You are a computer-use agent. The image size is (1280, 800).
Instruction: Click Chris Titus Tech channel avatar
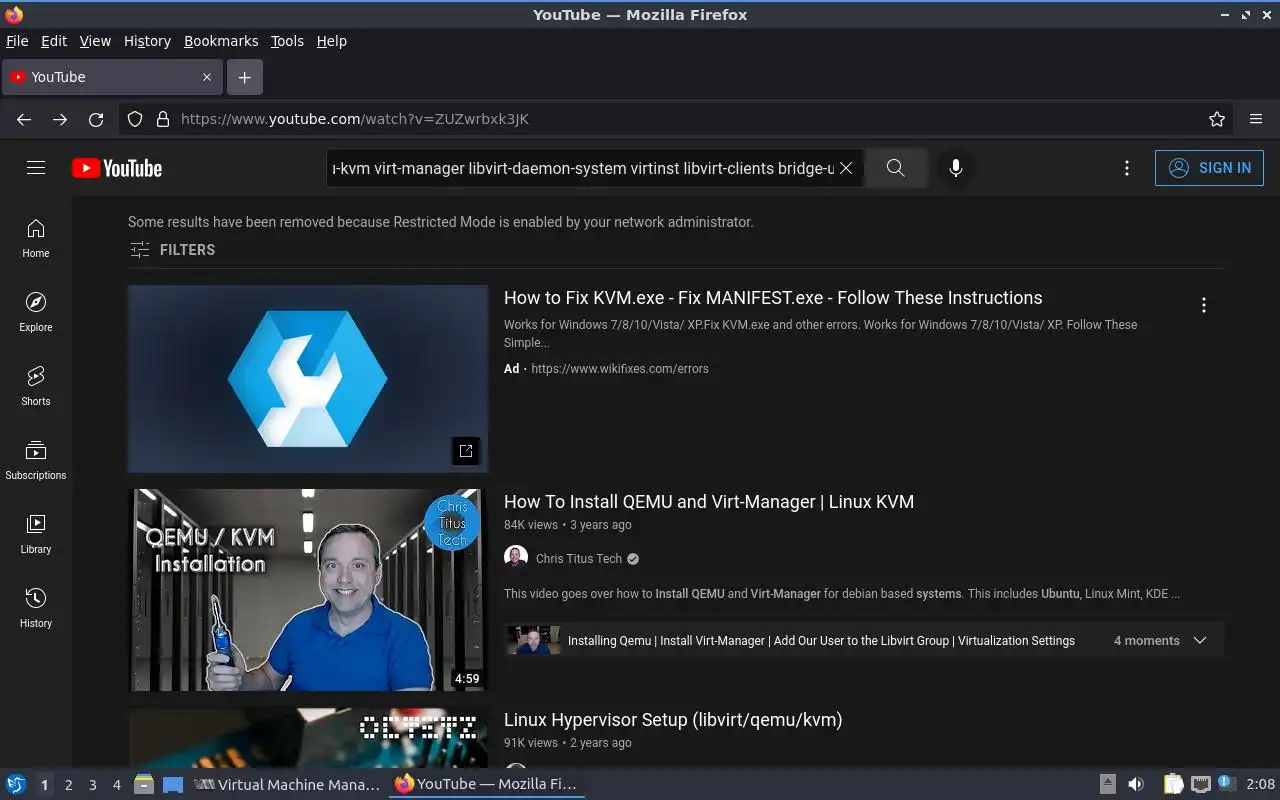[x=516, y=559]
